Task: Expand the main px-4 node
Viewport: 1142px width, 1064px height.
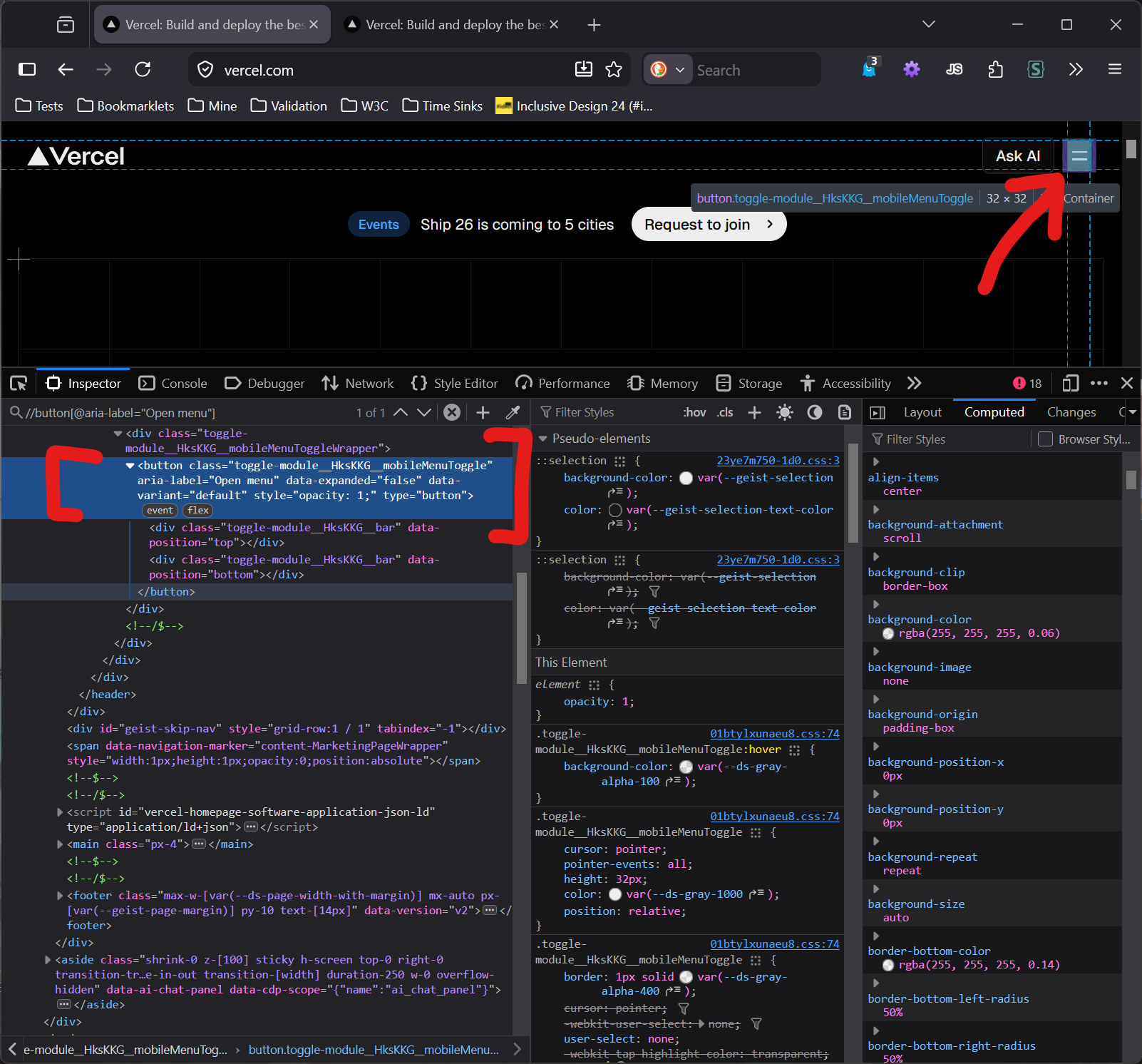Action: pyautogui.click(x=60, y=844)
